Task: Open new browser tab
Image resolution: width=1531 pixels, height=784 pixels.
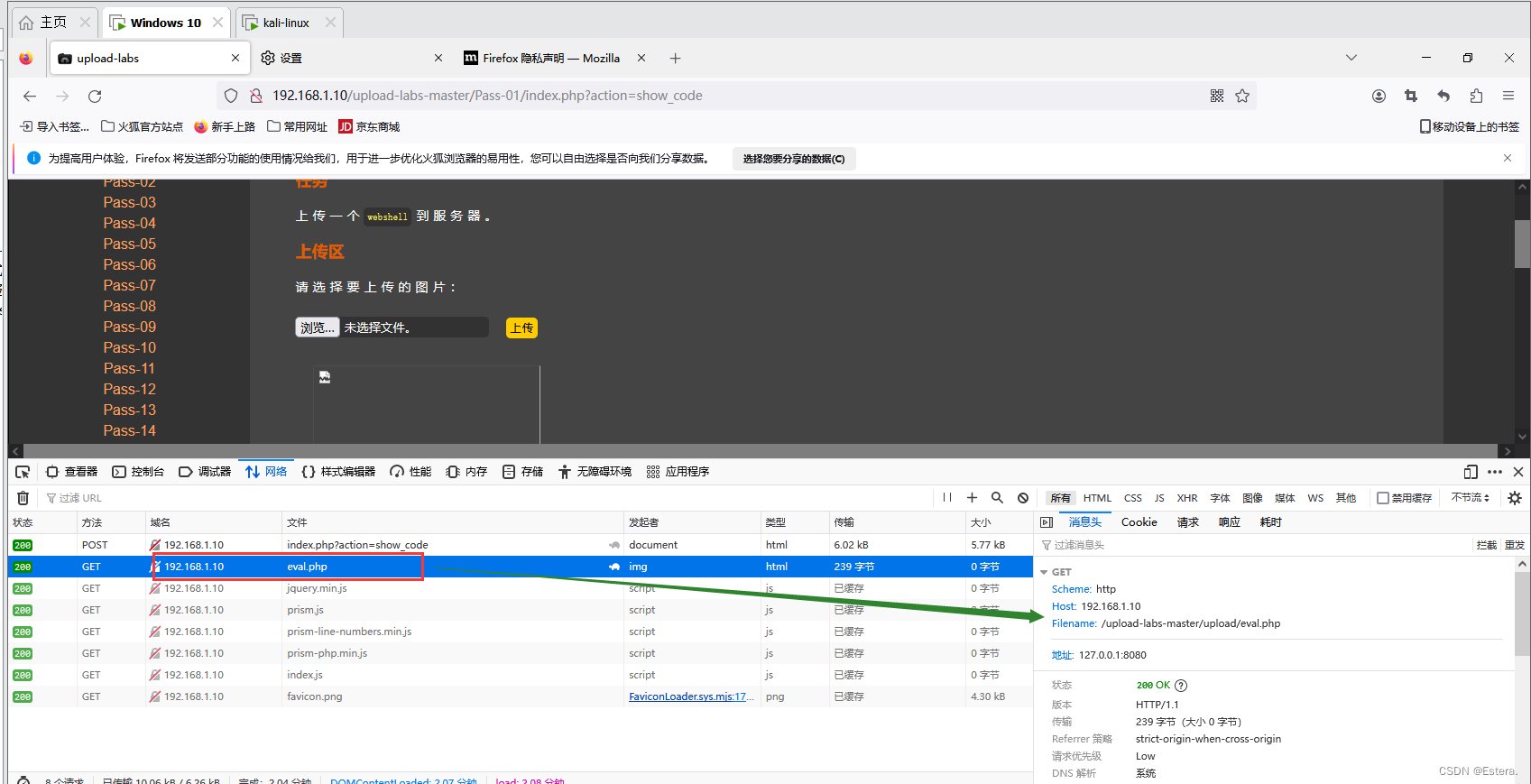Action: coord(675,58)
